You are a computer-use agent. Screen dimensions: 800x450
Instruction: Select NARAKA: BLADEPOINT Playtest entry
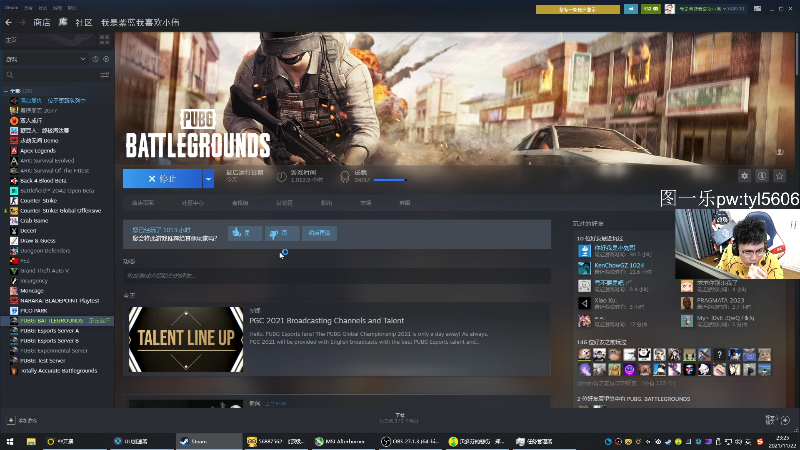(x=60, y=301)
